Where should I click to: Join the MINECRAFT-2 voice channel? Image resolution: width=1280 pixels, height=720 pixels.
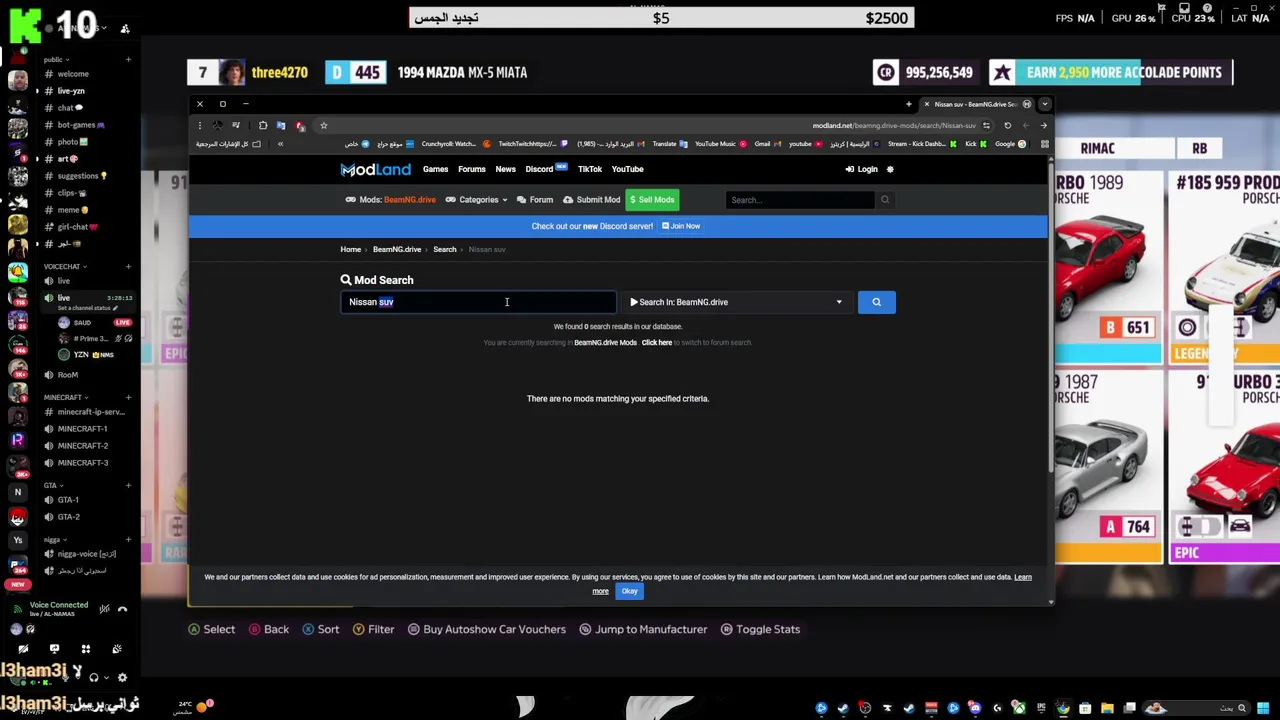82,446
